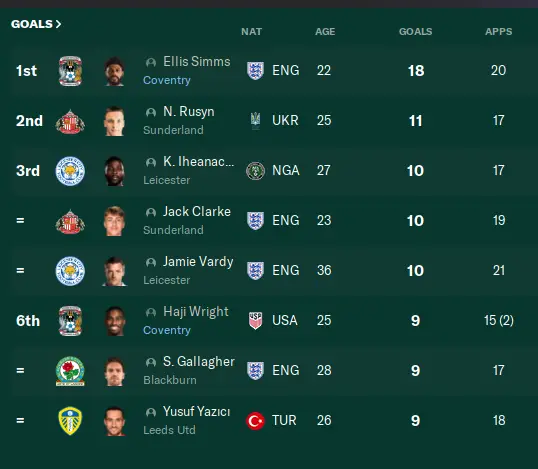Select Coventry team link under Haji Wright
The width and height of the screenshot is (538, 469).
[x=167, y=330]
